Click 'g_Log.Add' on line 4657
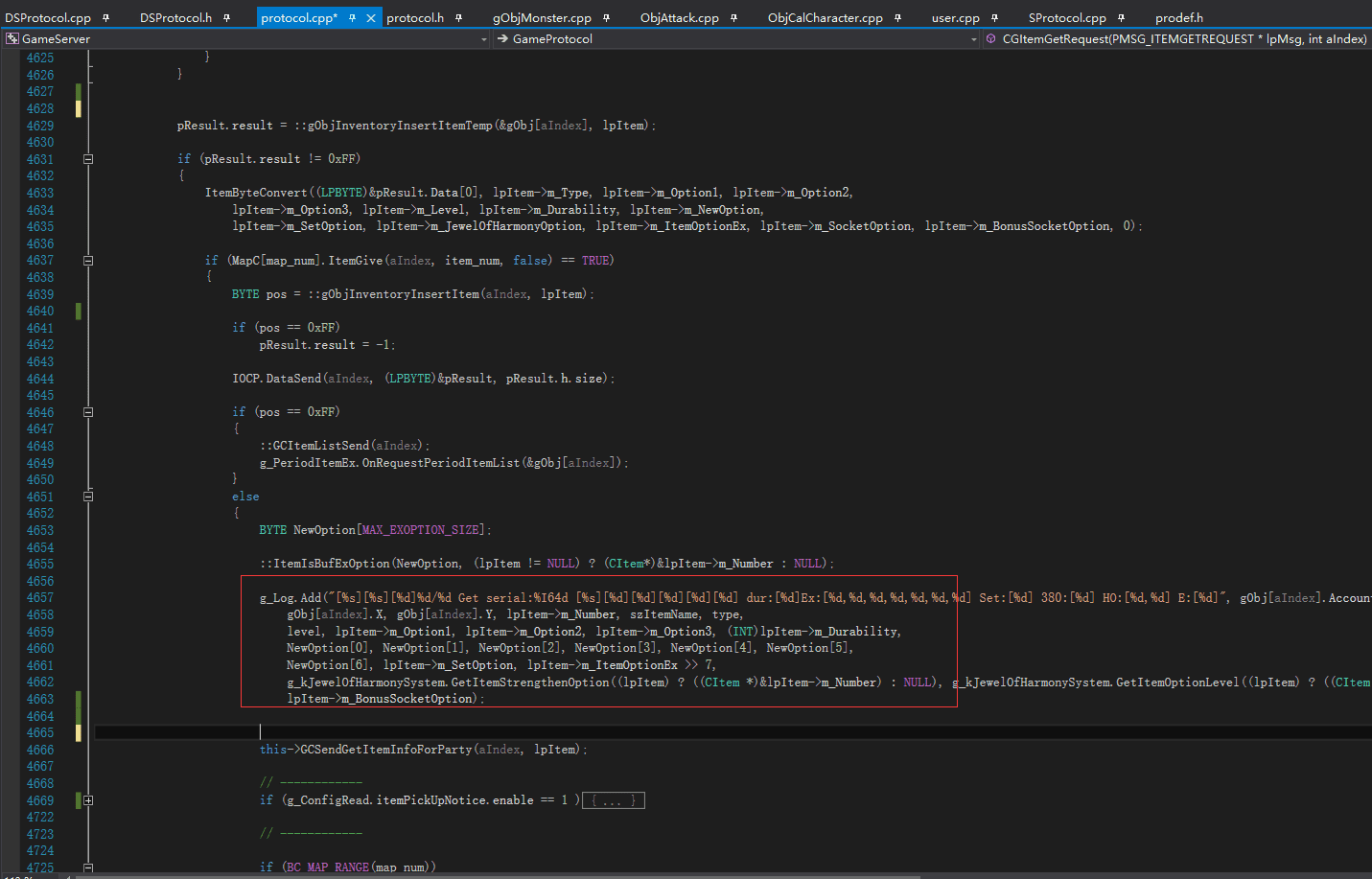Viewport: 1372px width, 879px height. [291, 598]
